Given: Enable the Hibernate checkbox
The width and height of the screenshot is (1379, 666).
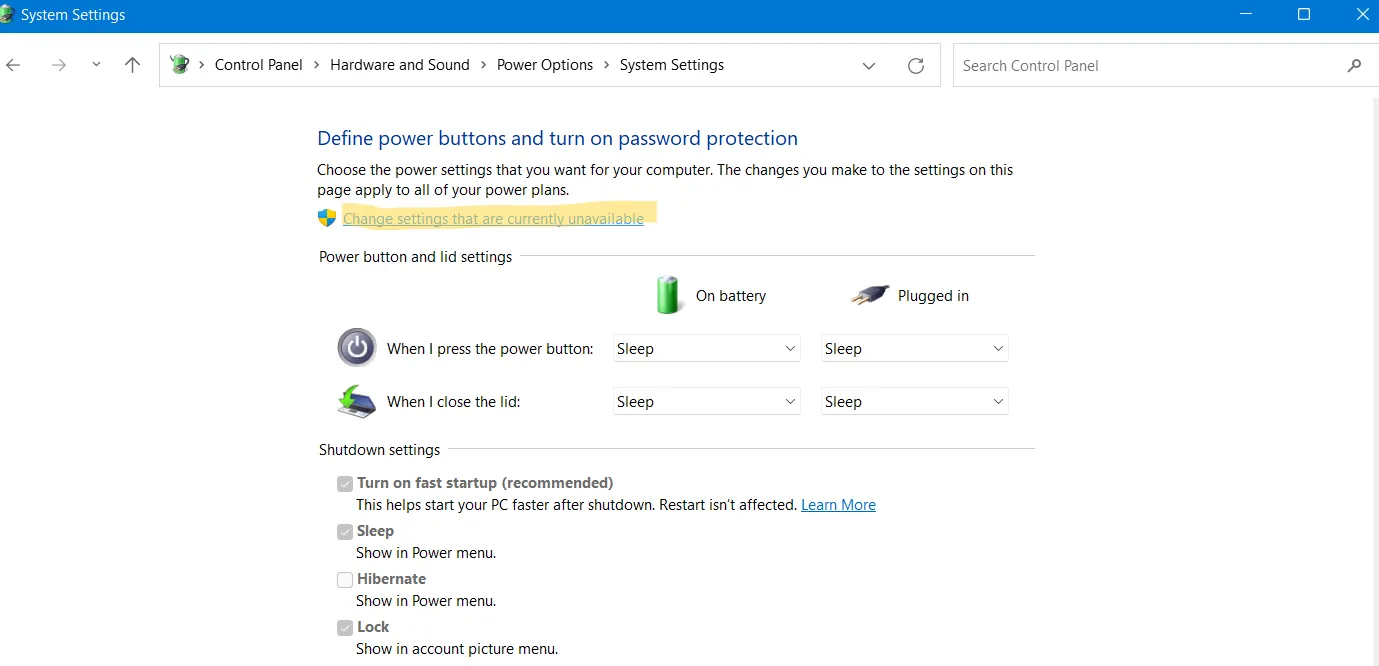Looking at the screenshot, I should click(344, 579).
